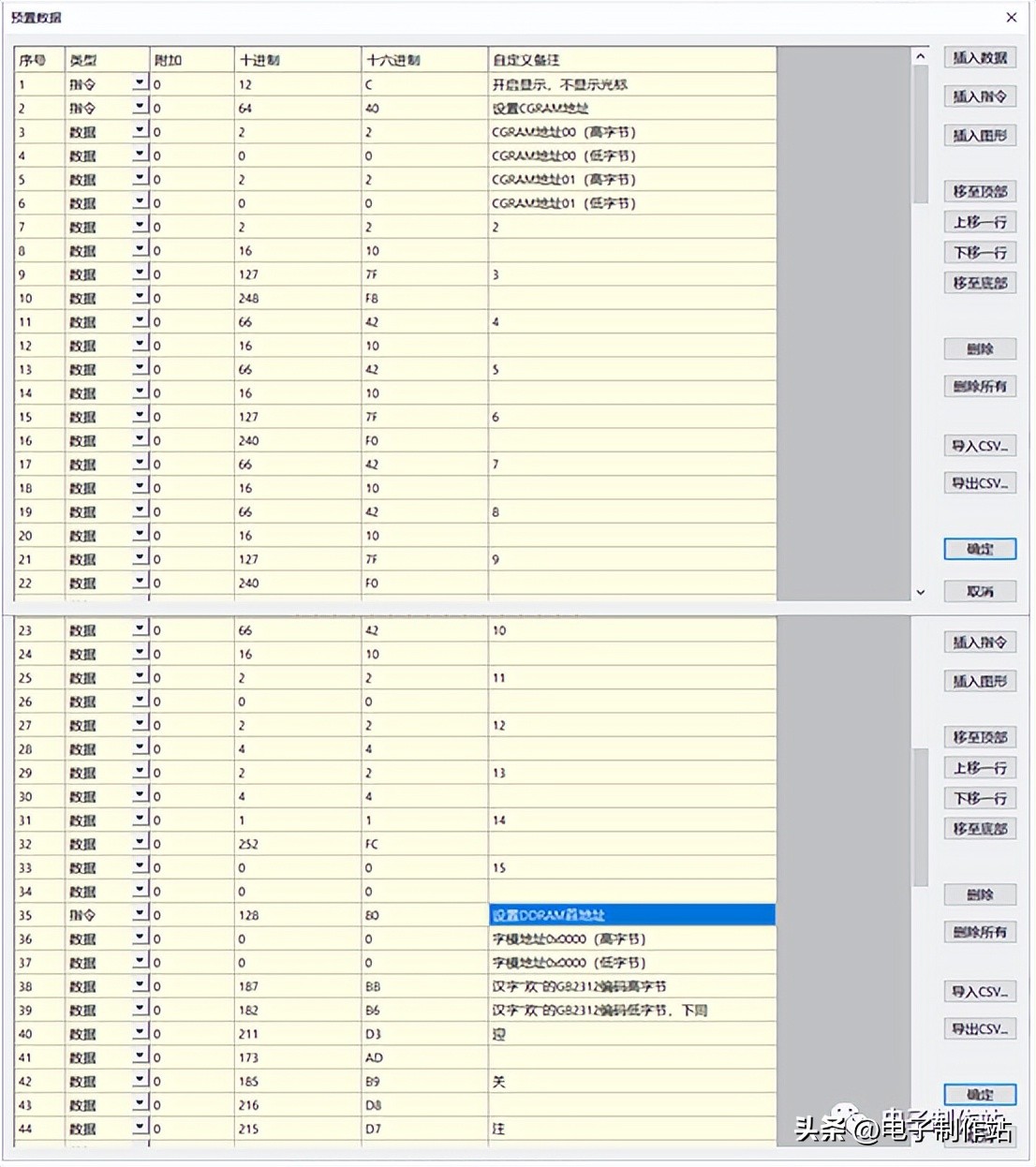Click the 自定义备注 cell of row 38
The height and width of the screenshot is (1167, 1036).
pyautogui.click(x=630, y=985)
